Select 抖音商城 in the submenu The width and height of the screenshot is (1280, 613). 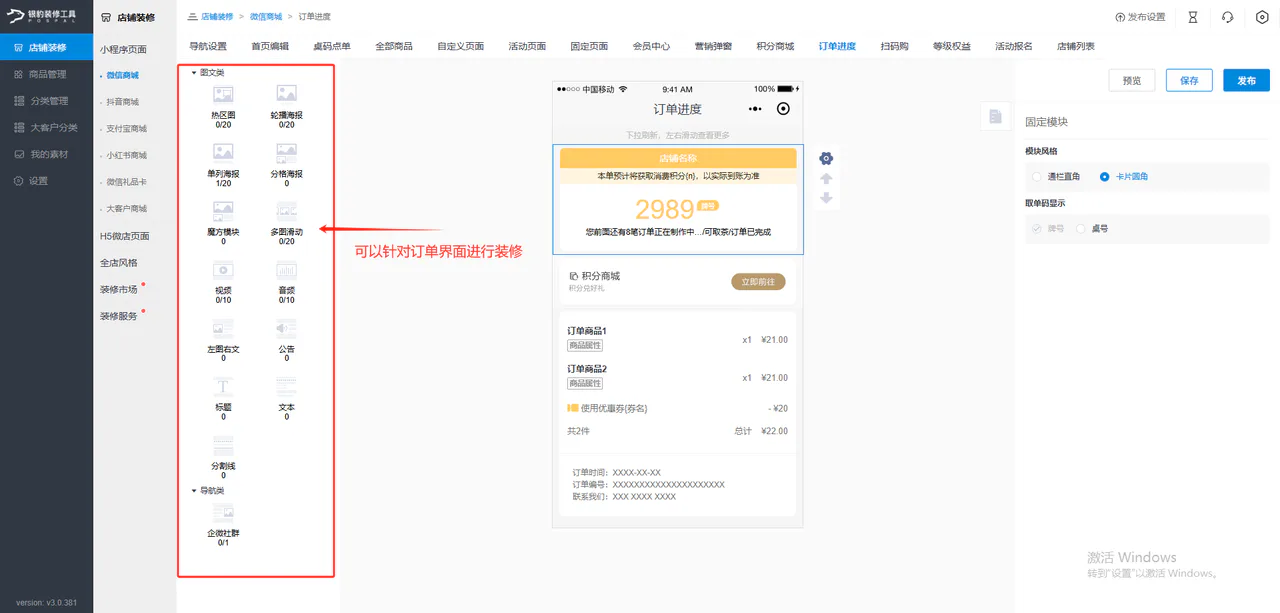(x=123, y=102)
